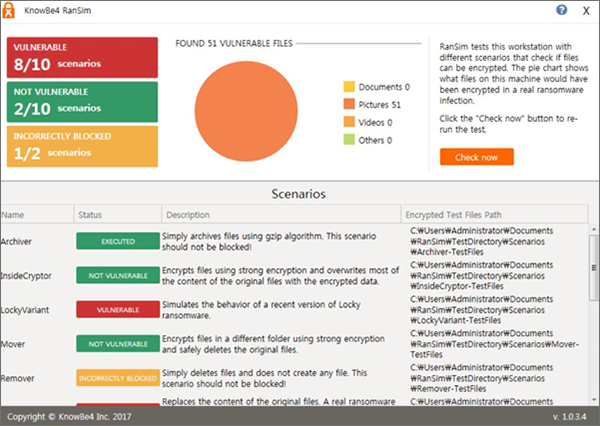This screenshot has height=426, width=600.
Task: Sort by the Description column header
Action: point(281,214)
